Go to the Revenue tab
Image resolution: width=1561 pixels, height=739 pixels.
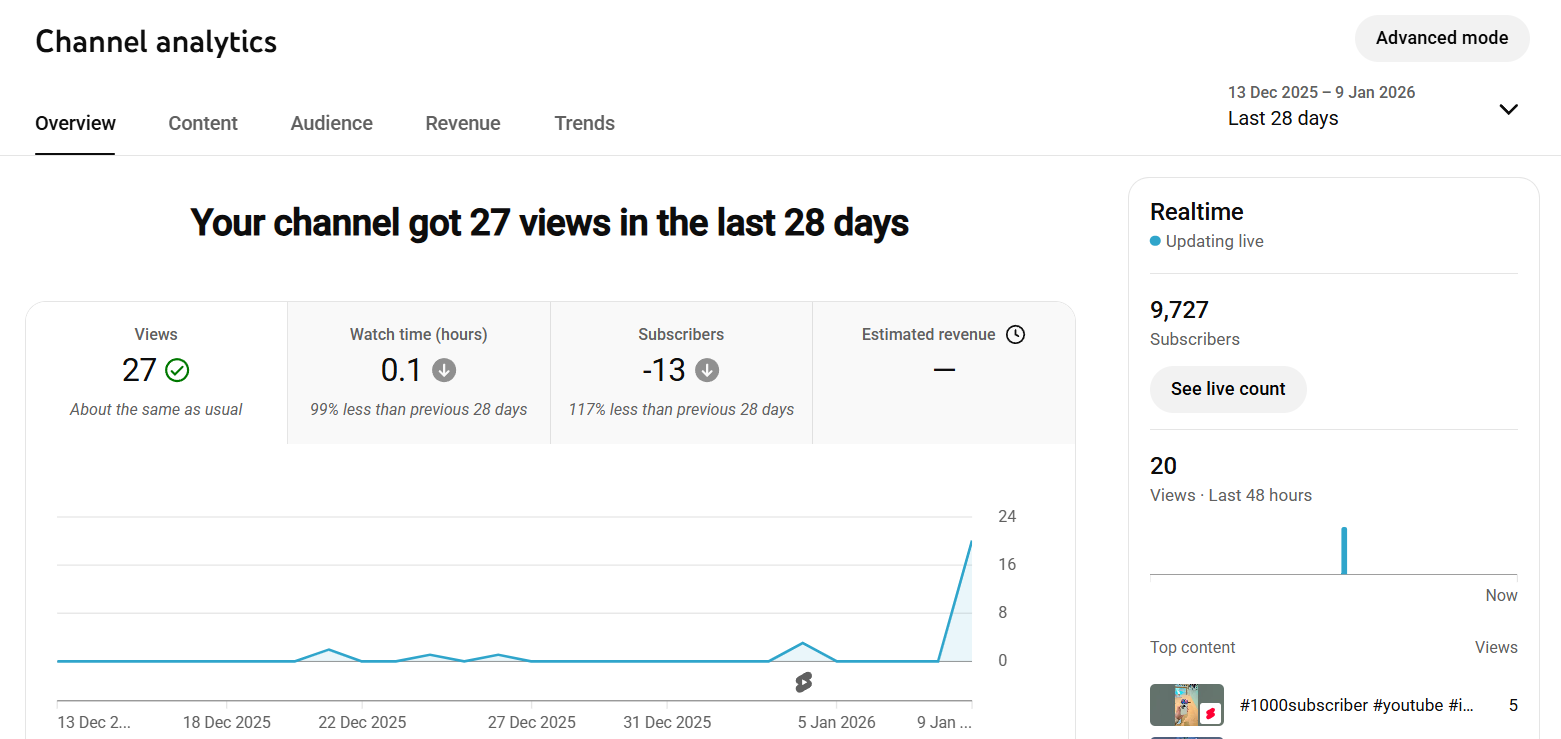coord(463,123)
